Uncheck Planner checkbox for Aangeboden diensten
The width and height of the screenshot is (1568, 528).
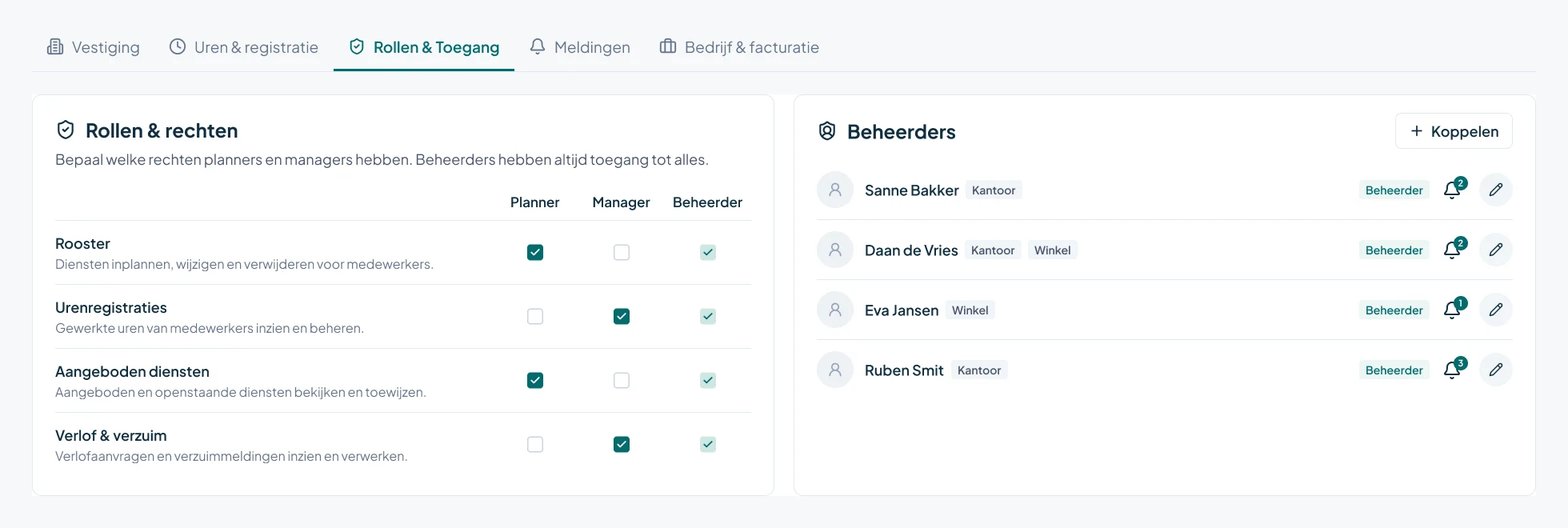[535, 380]
